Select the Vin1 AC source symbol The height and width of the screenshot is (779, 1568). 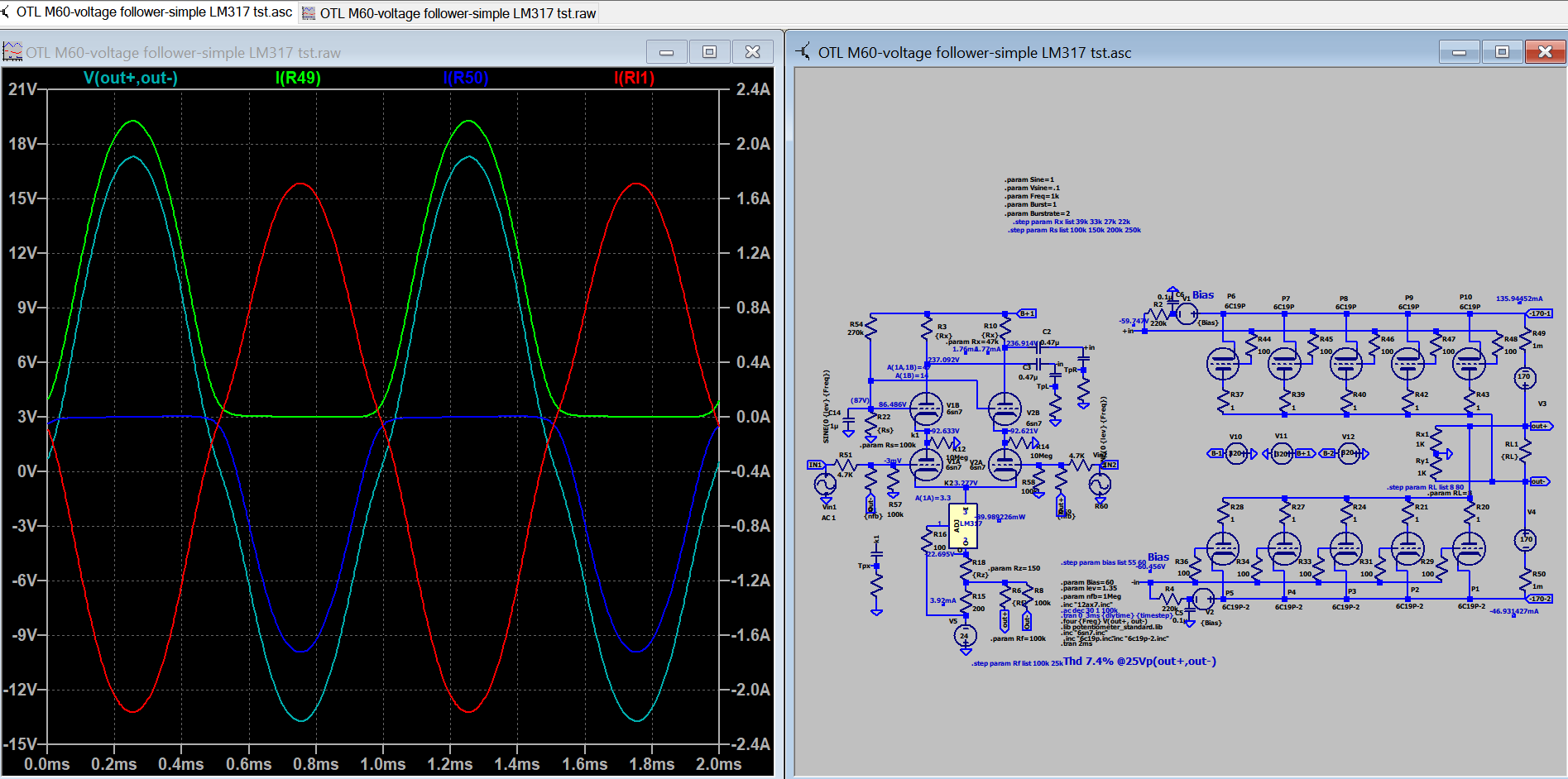825,484
